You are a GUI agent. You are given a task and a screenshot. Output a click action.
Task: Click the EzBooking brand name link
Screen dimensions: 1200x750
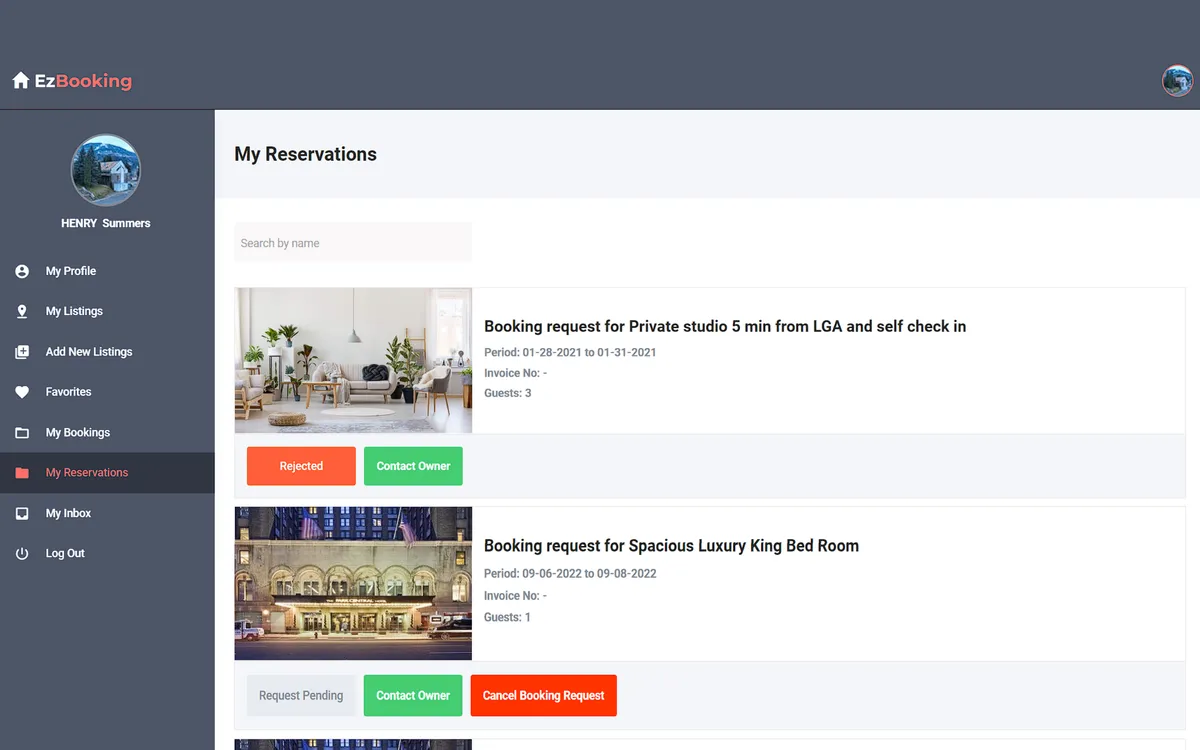pos(83,81)
